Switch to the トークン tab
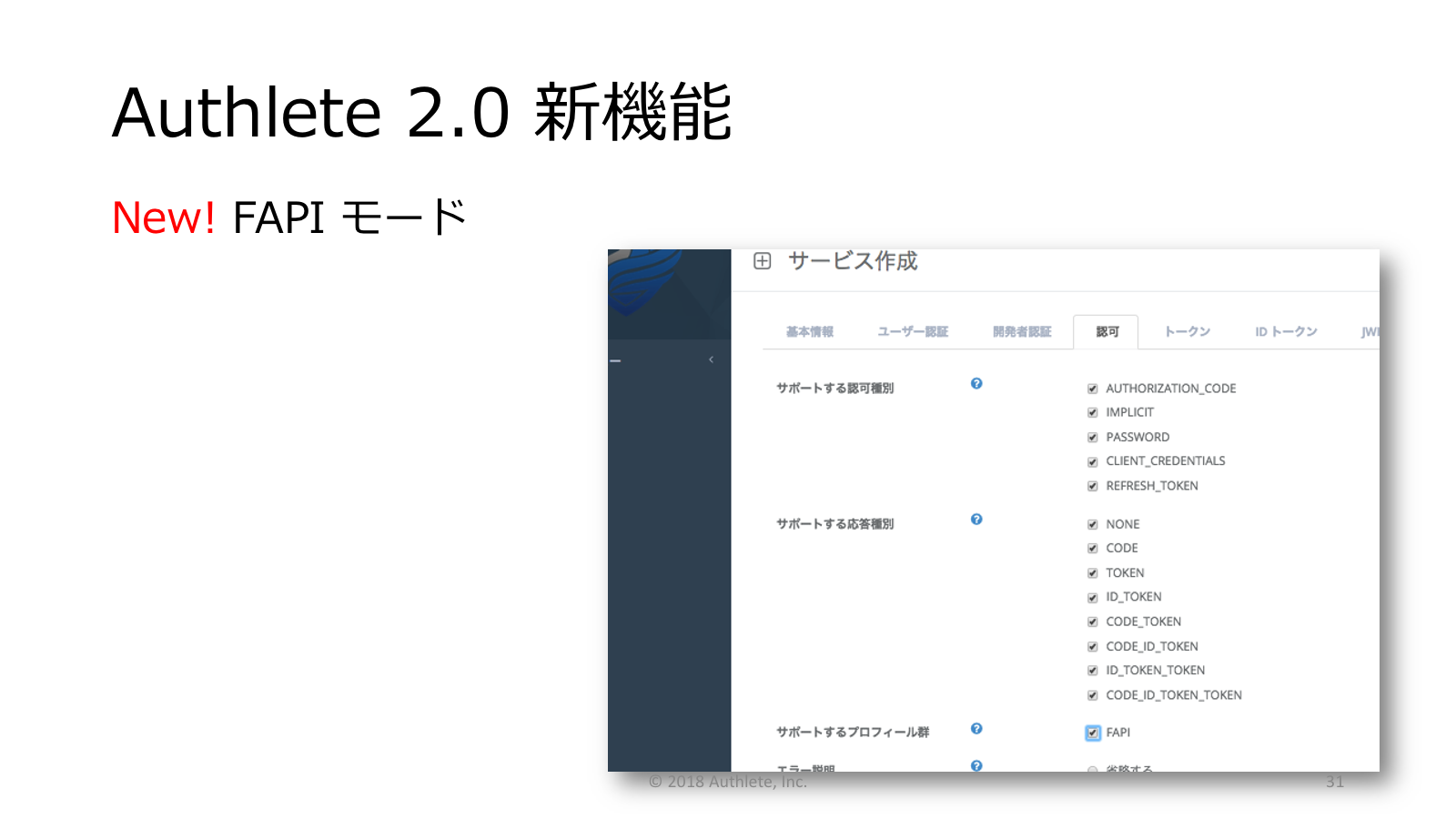This screenshot has height=819, width=1456. tap(1188, 332)
